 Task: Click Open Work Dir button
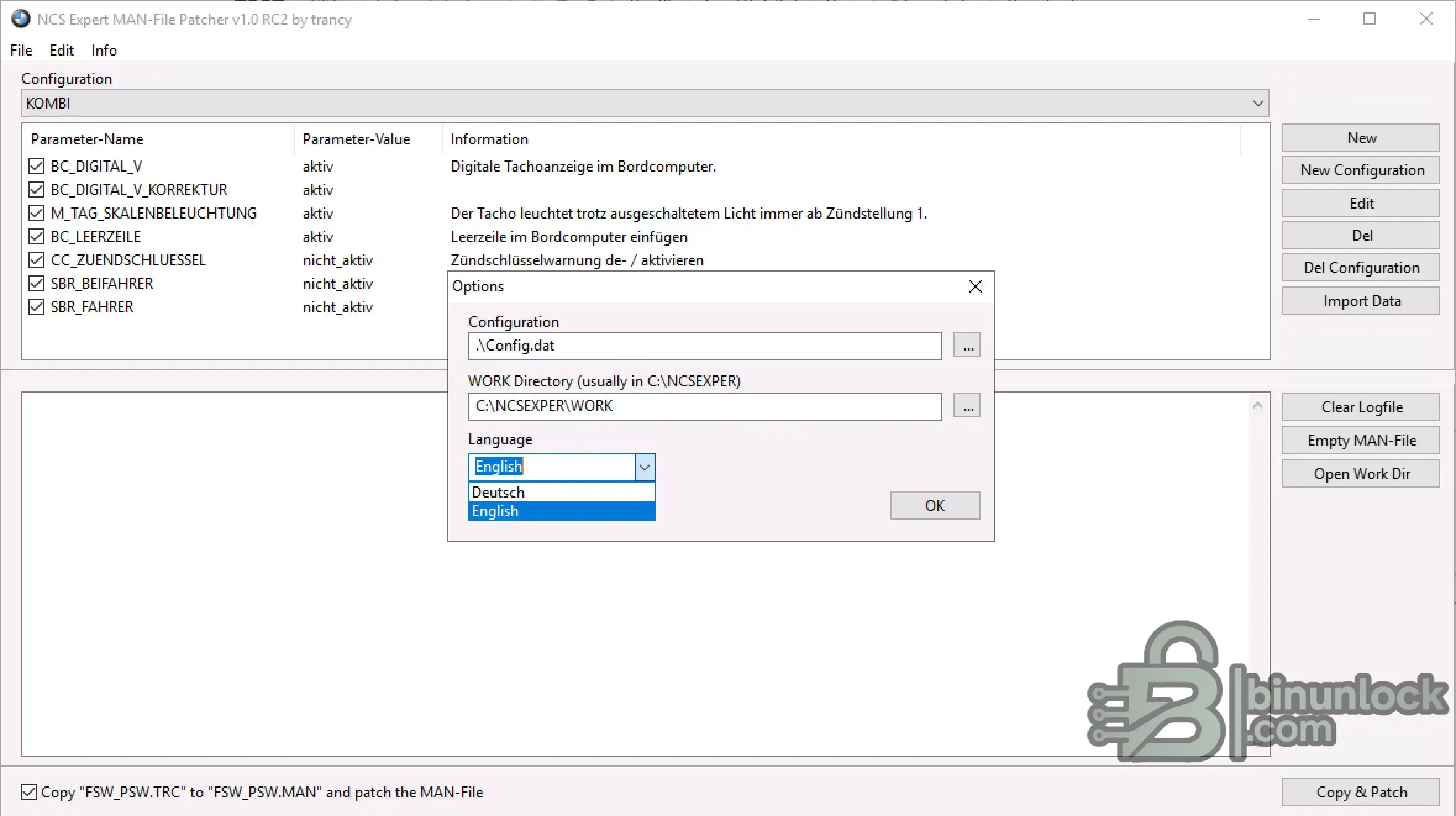1361,473
